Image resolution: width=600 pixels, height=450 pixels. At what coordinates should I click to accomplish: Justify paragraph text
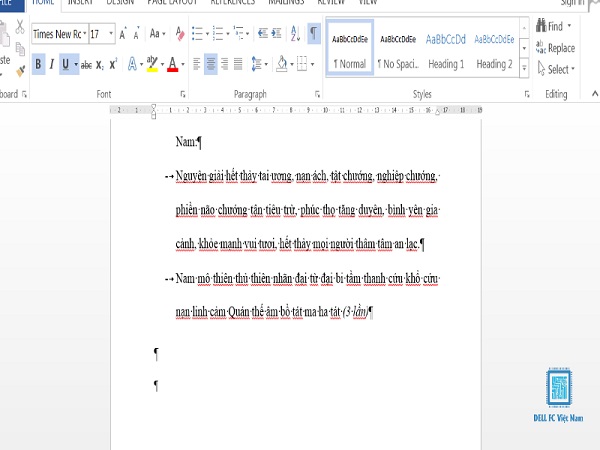(x=238, y=64)
